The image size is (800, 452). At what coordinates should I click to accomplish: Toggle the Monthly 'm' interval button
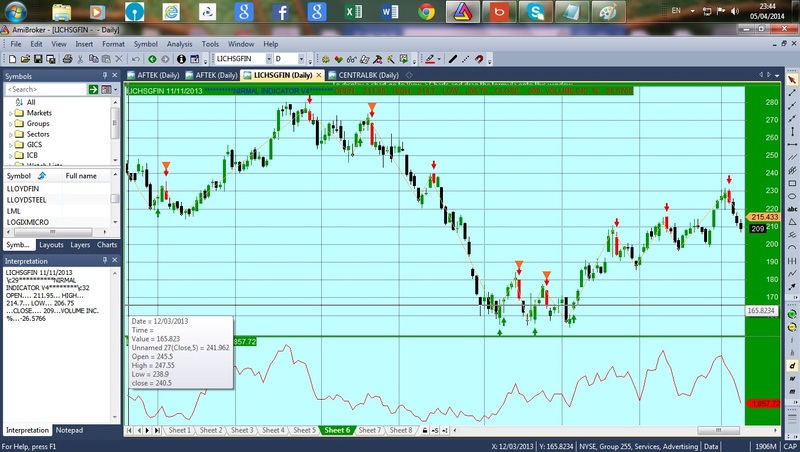coord(792,391)
